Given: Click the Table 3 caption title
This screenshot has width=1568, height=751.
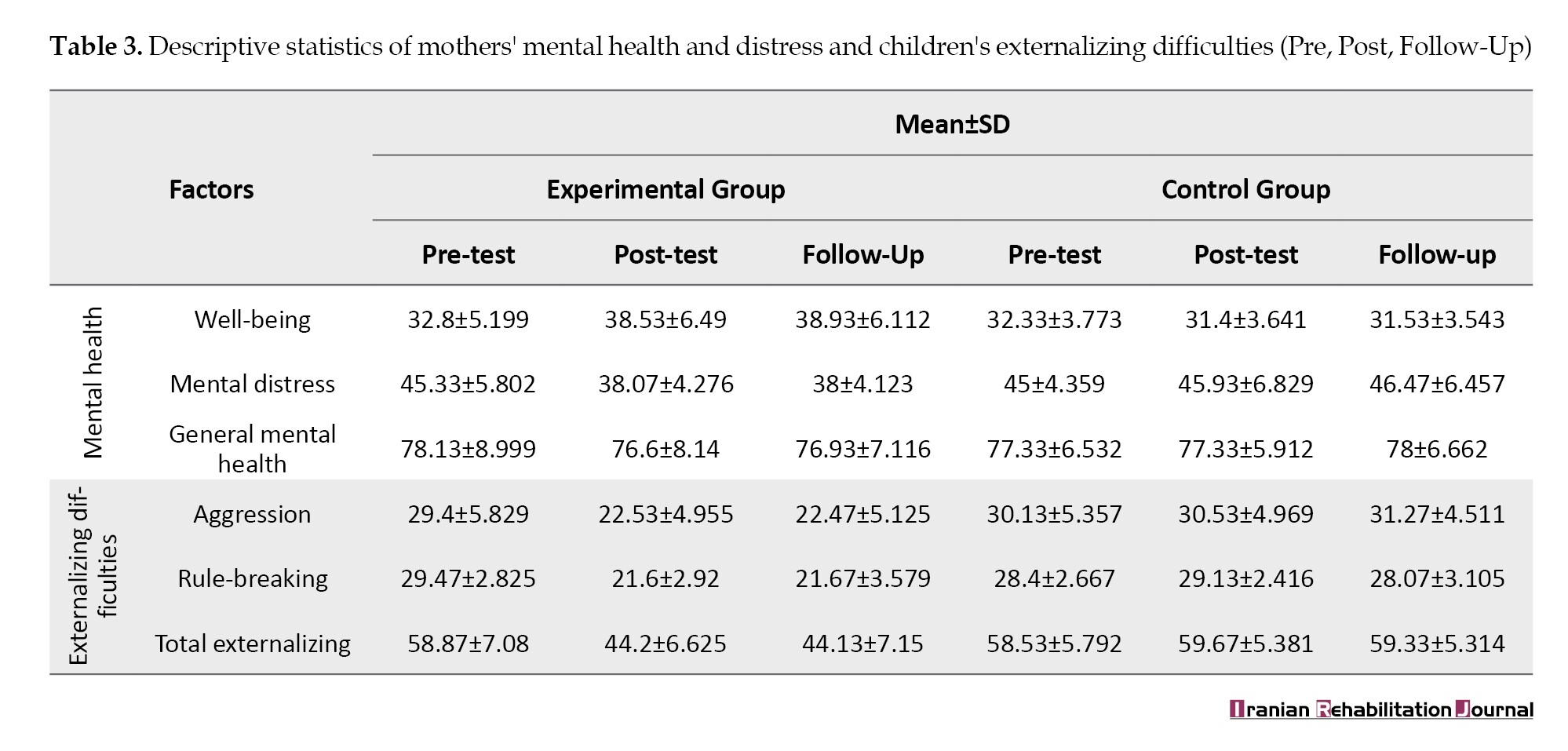Looking at the screenshot, I should (x=790, y=47).
